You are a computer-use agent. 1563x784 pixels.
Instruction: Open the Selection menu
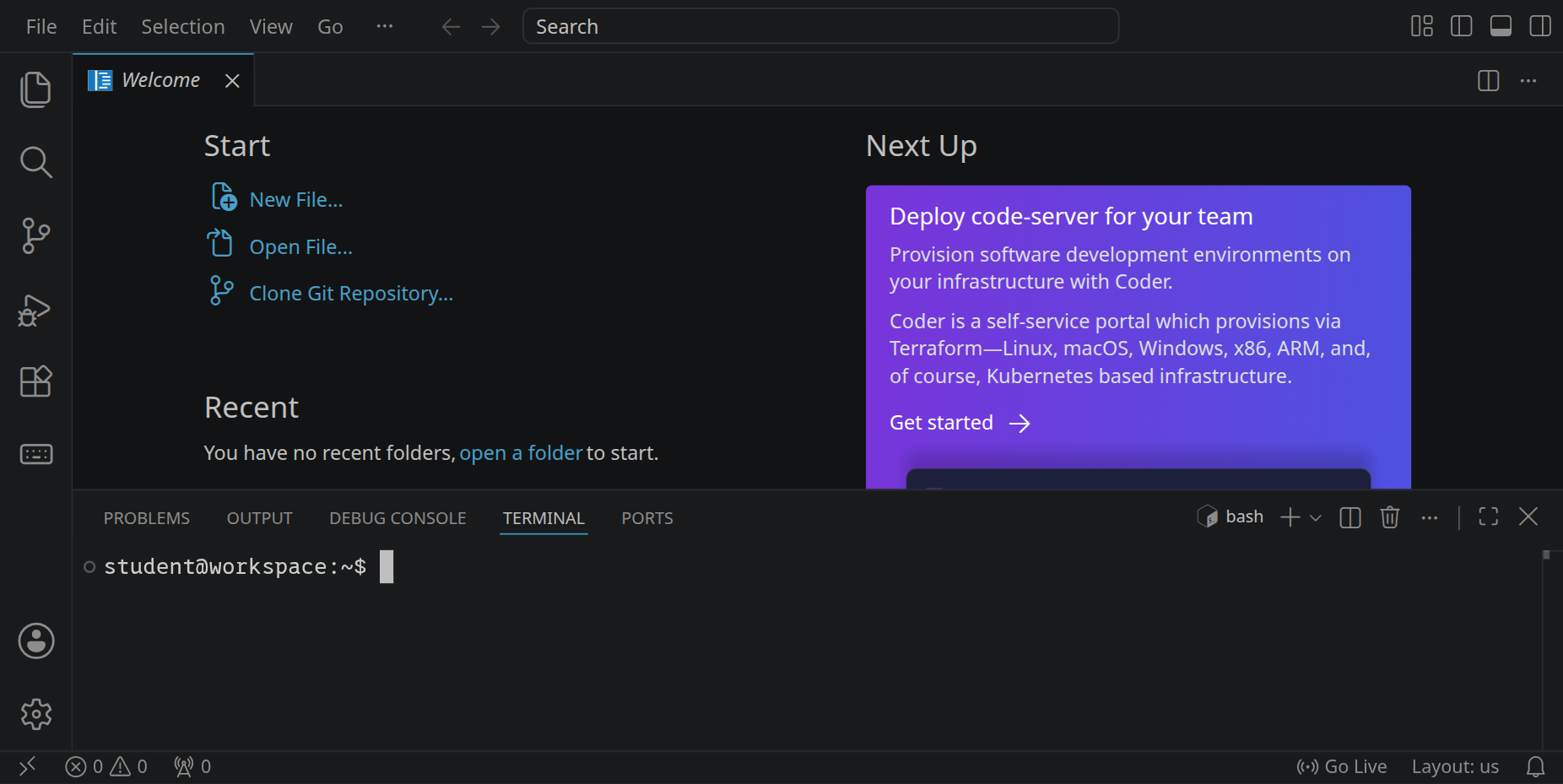point(183,27)
